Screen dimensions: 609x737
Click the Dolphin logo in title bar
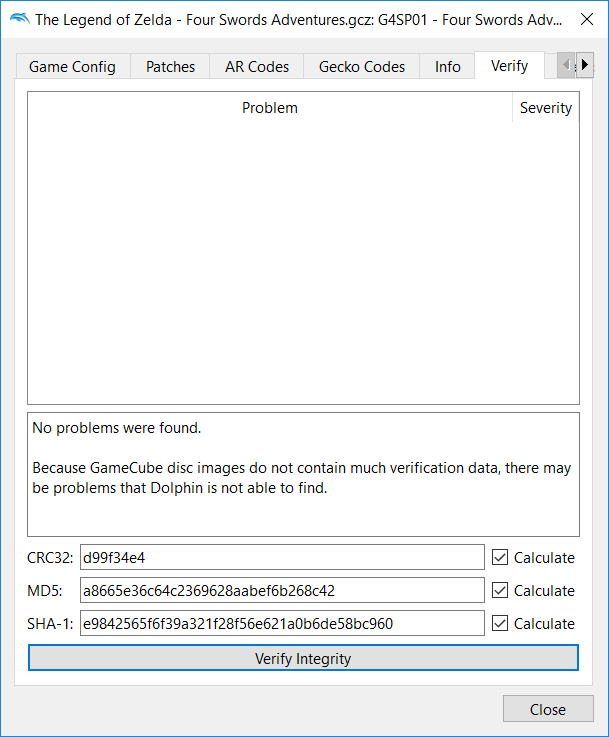pos(20,19)
